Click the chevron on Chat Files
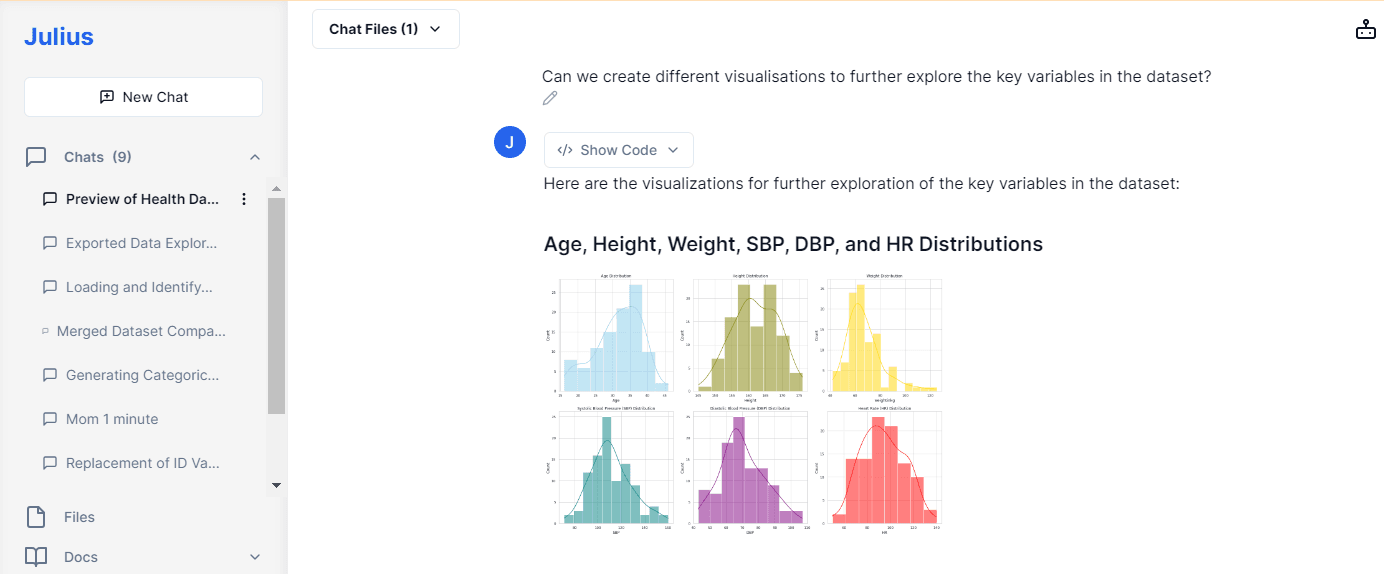This screenshot has width=1384, height=574. (435, 29)
